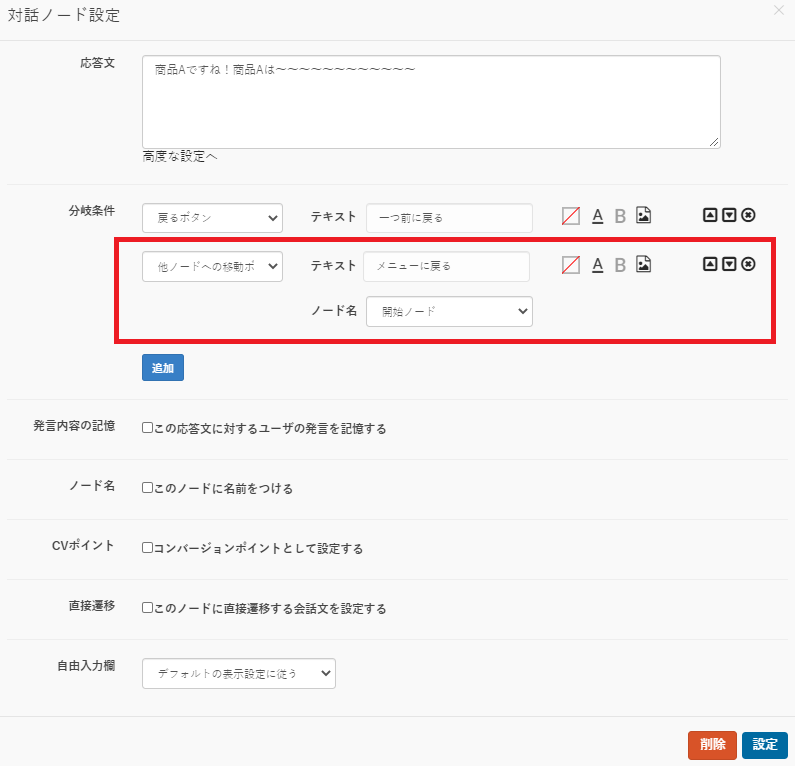Open the 他ノードへの移動ボ dropdown
The image size is (795, 766).
pos(212,267)
